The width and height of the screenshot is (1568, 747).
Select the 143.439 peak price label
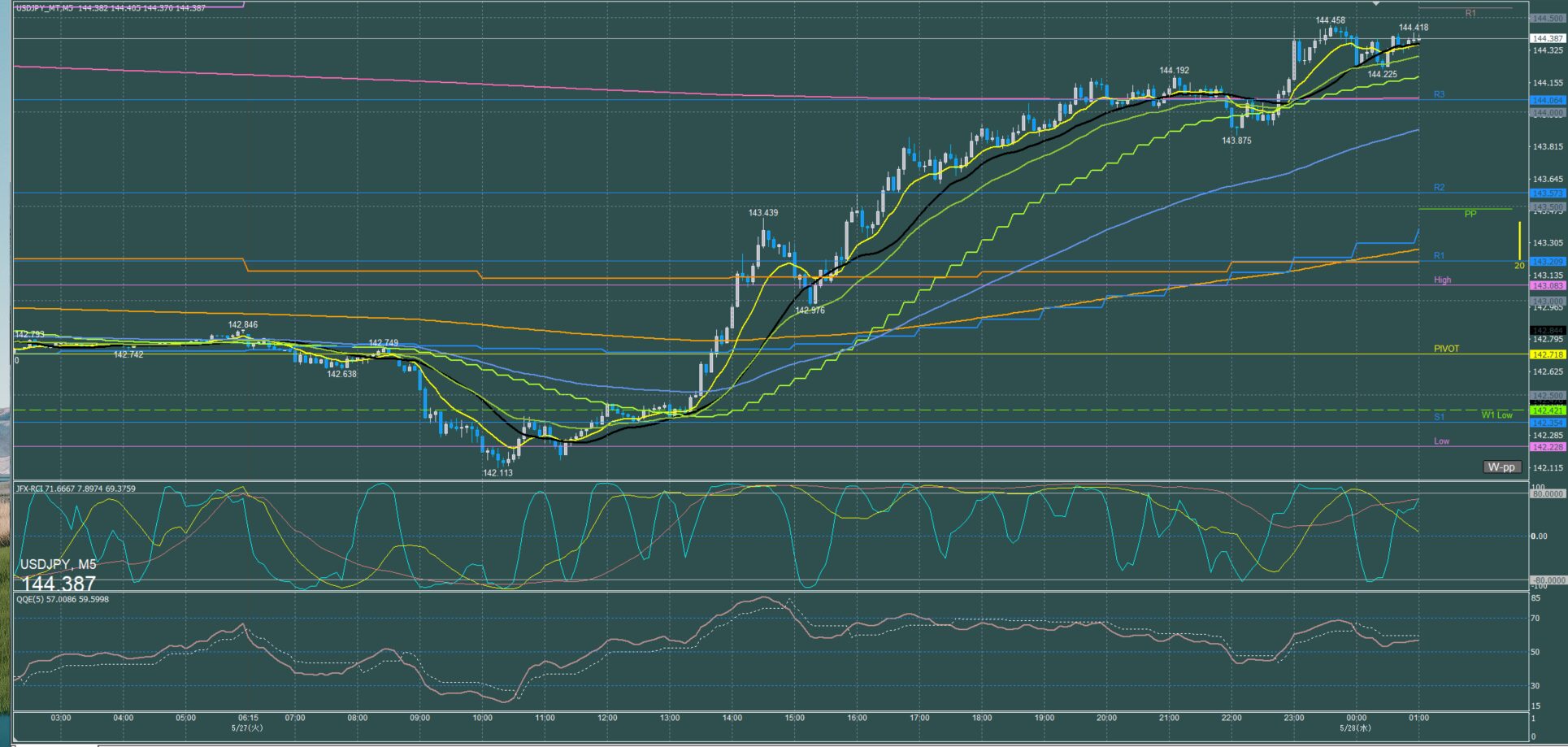(763, 213)
